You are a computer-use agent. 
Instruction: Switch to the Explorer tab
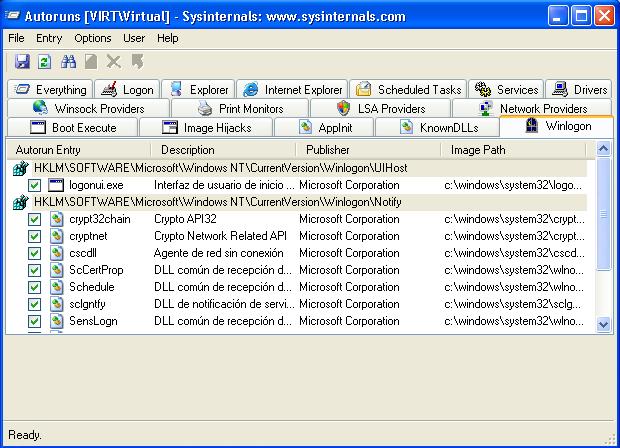click(198, 89)
